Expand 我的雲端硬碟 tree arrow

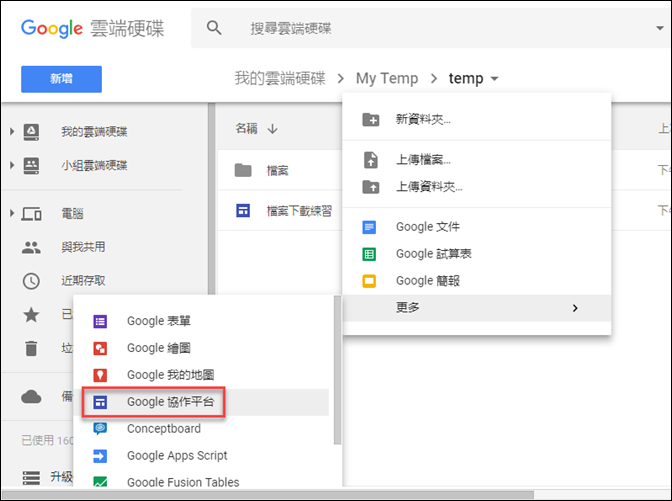coord(12,131)
